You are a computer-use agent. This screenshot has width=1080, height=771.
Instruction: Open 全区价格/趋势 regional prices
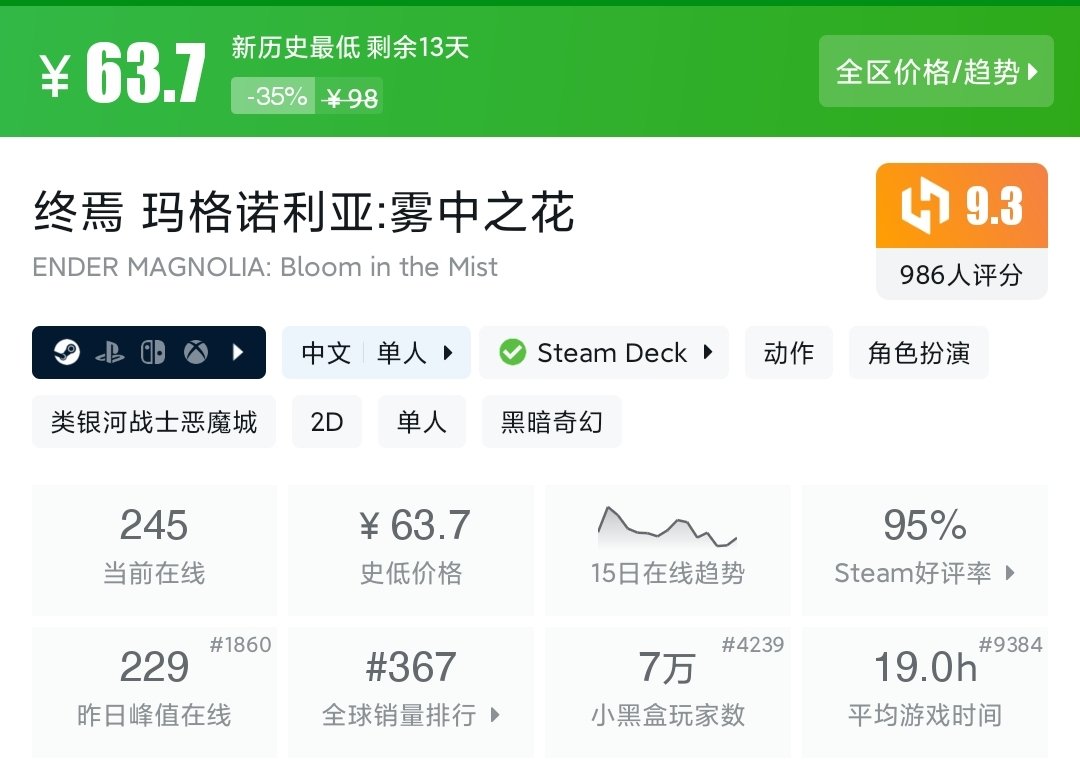936,72
